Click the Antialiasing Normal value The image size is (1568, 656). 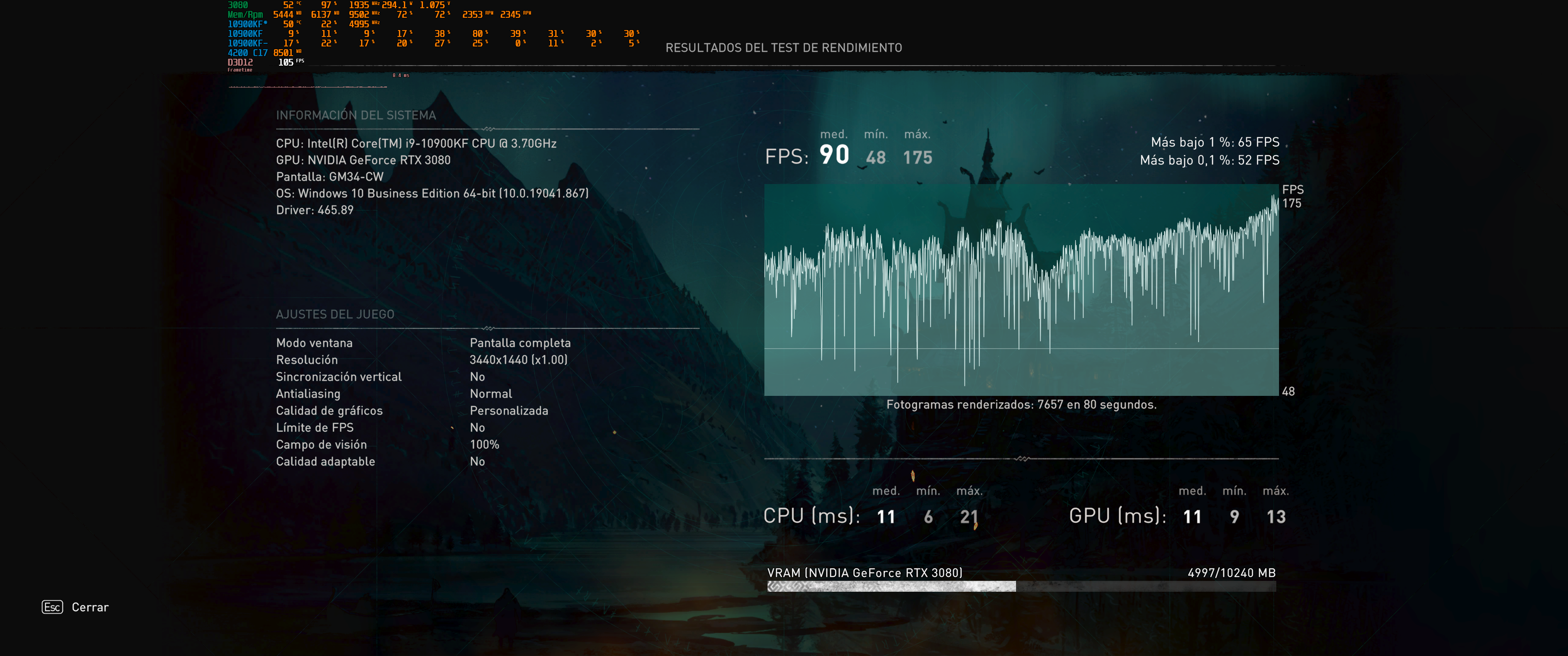490,394
